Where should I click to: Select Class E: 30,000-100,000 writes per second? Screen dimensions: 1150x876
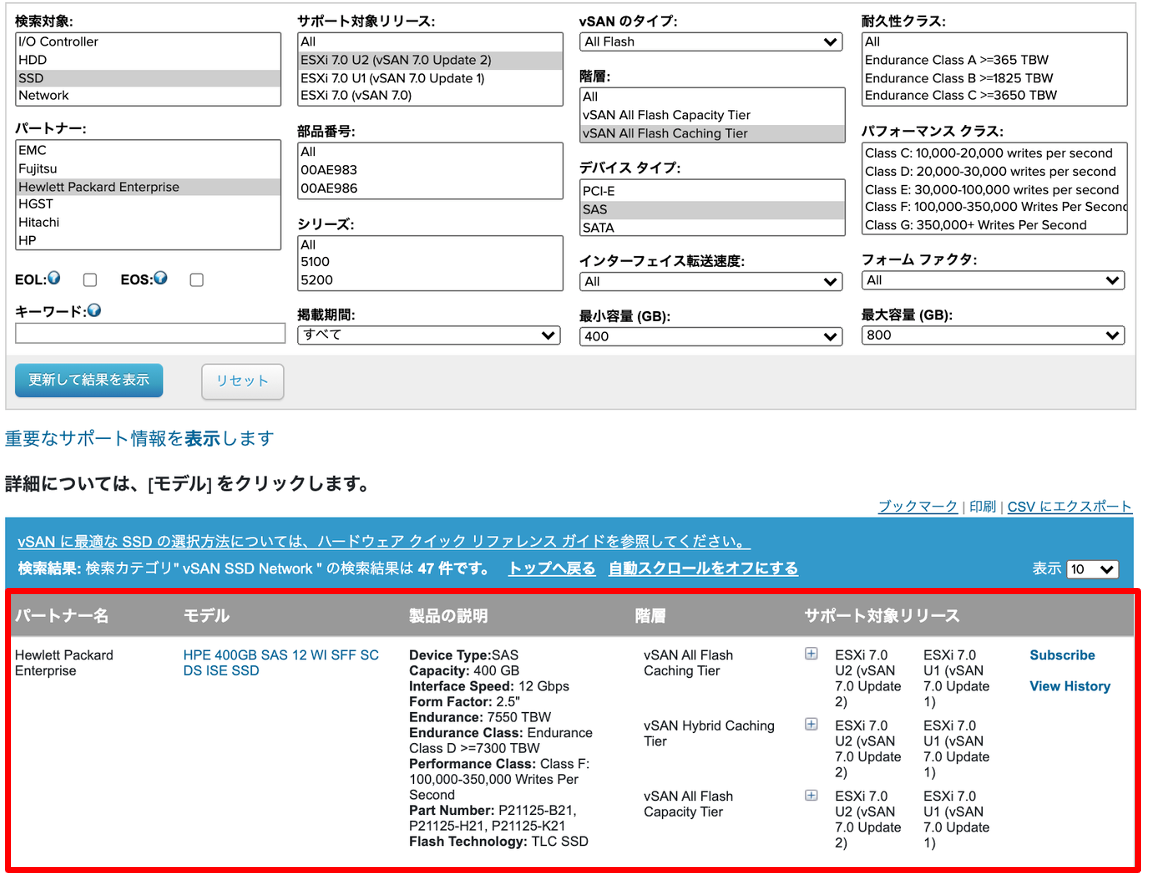click(x=995, y=189)
